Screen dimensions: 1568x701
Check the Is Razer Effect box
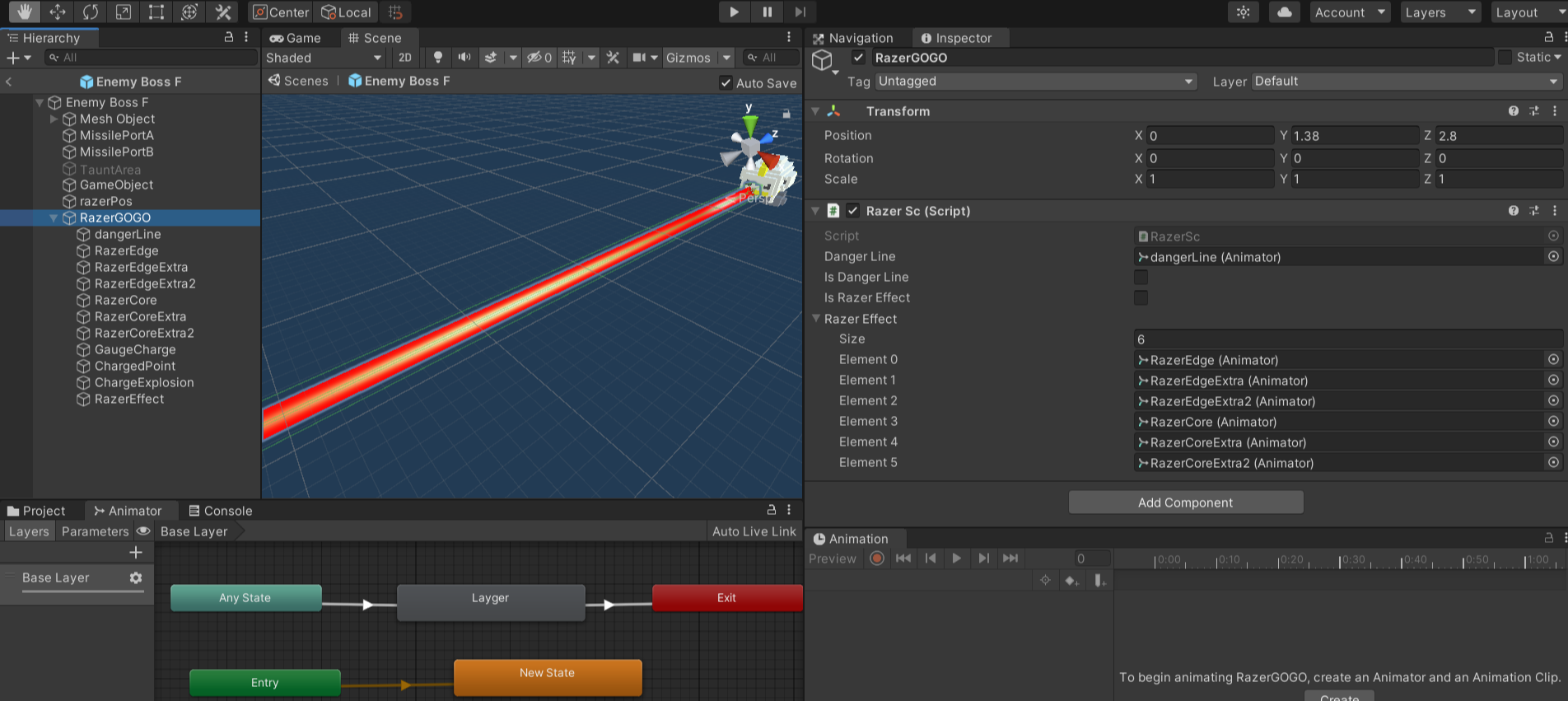(1141, 297)
